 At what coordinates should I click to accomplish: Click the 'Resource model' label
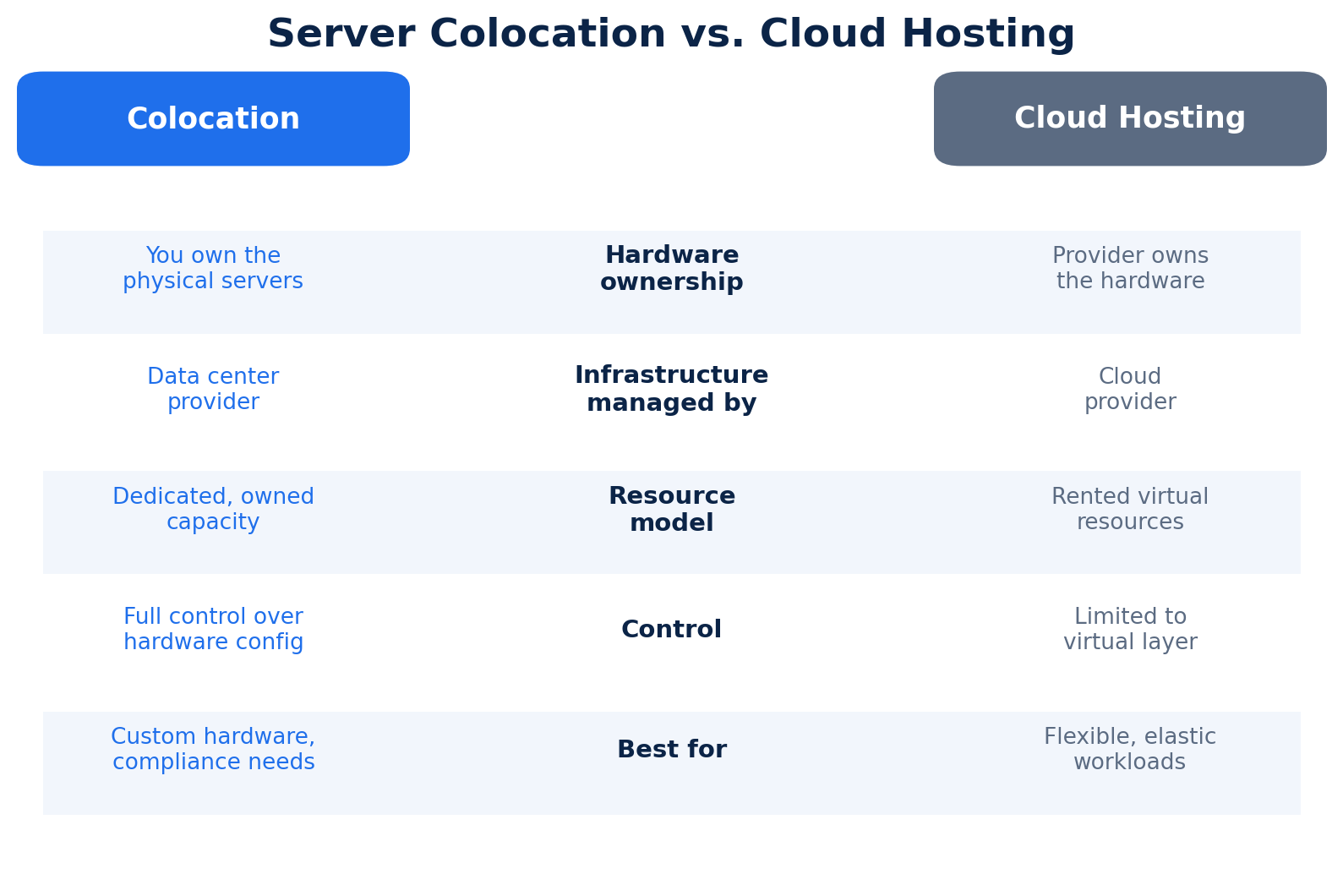pos(672,510)
